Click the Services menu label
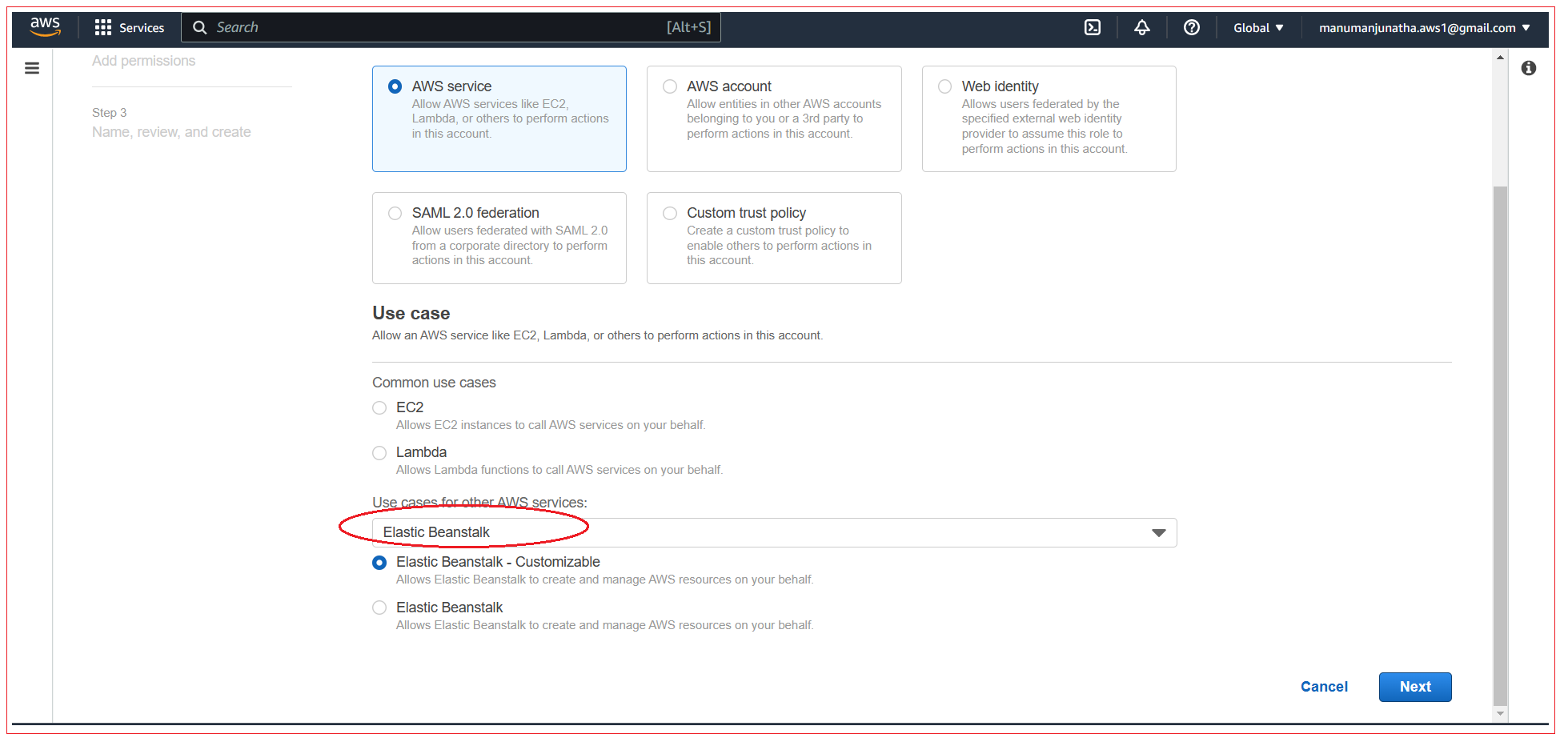The width and height of the screenshot is (1568, 742). pyautogui.click(x=142, y=27)
